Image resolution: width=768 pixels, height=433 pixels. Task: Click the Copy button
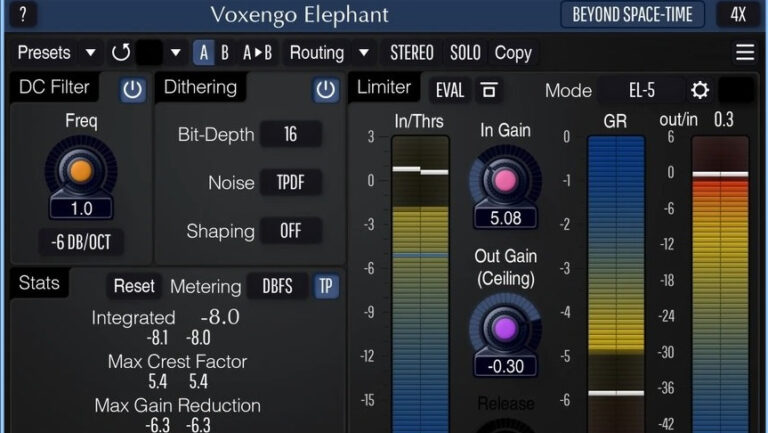click(x=513, y=53)
